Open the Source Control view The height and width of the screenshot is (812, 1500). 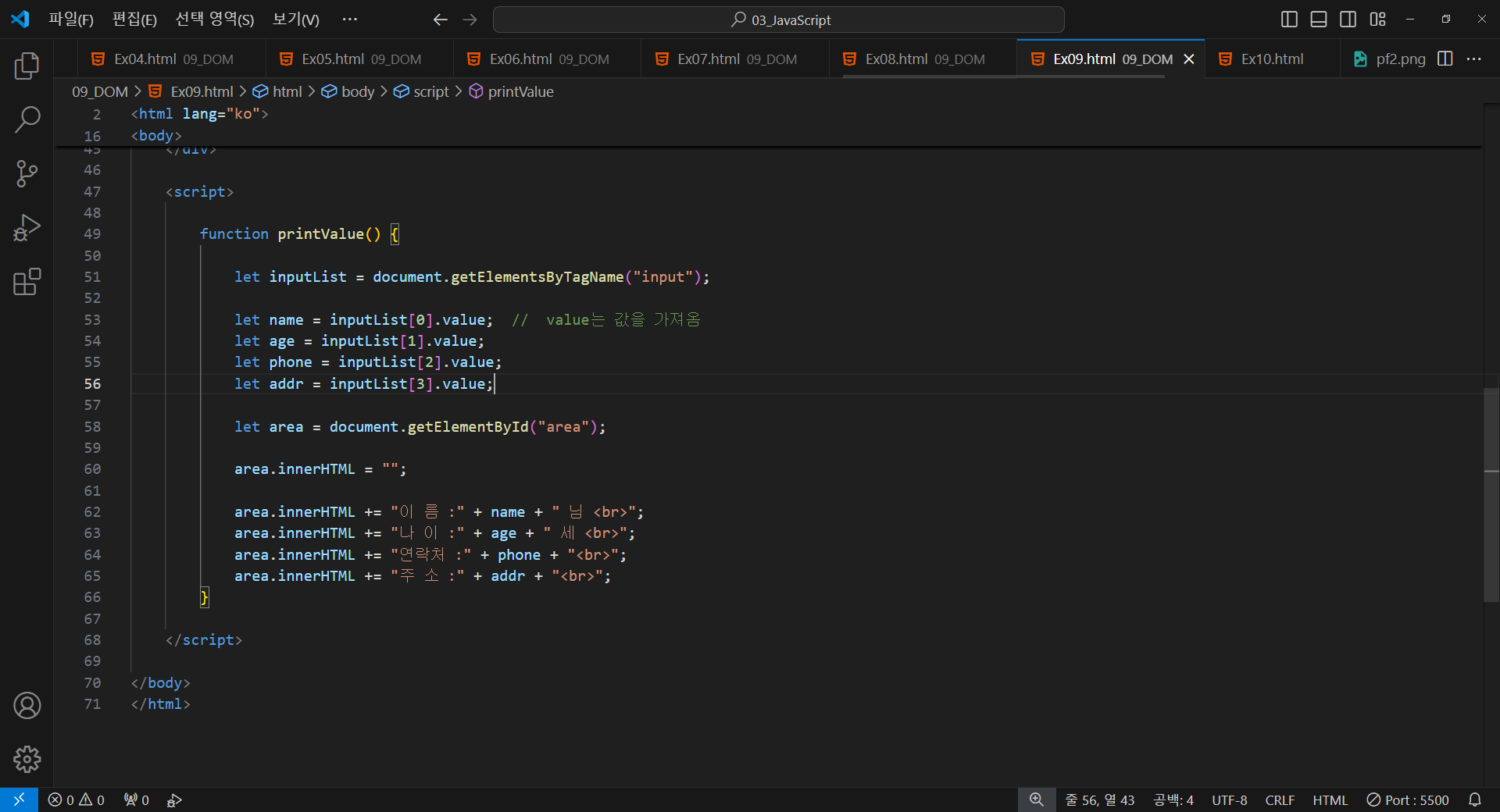click(x=27, y=173)
